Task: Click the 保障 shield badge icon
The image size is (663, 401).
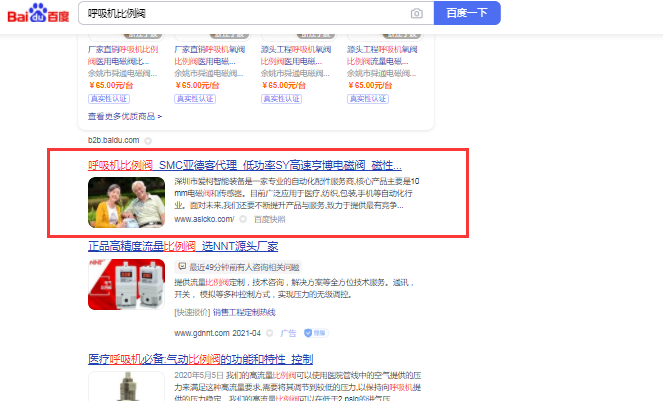Action: [316, 333]
